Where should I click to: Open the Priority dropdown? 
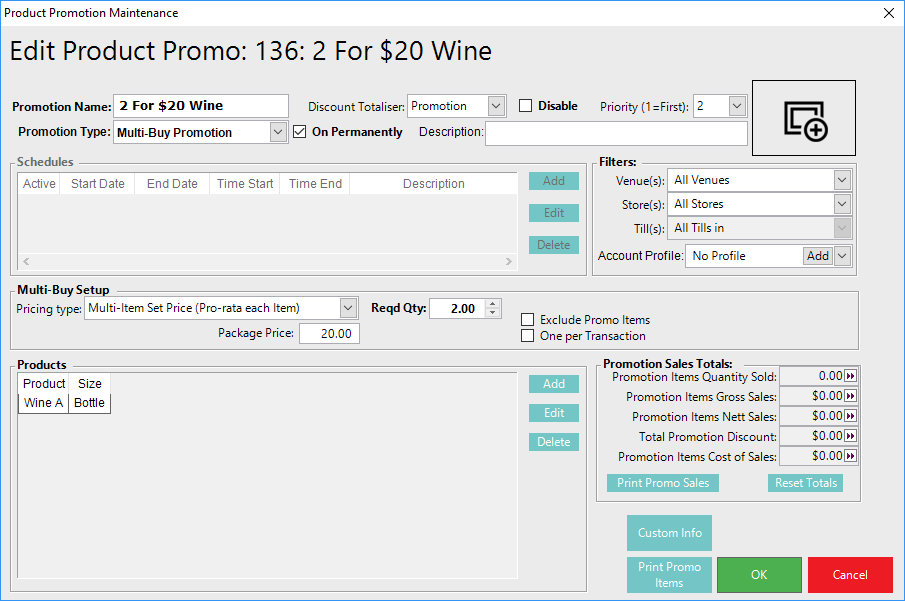pyautogui.click(x=737, y=106)
